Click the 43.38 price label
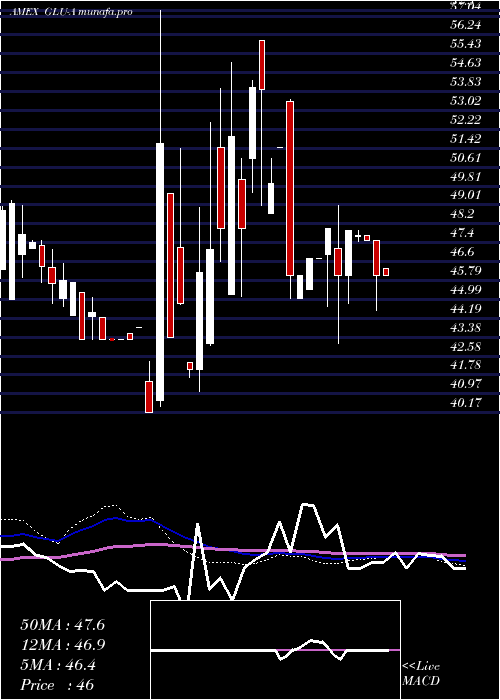This screenshot has width=500, height=700. [x=465, y=328]
